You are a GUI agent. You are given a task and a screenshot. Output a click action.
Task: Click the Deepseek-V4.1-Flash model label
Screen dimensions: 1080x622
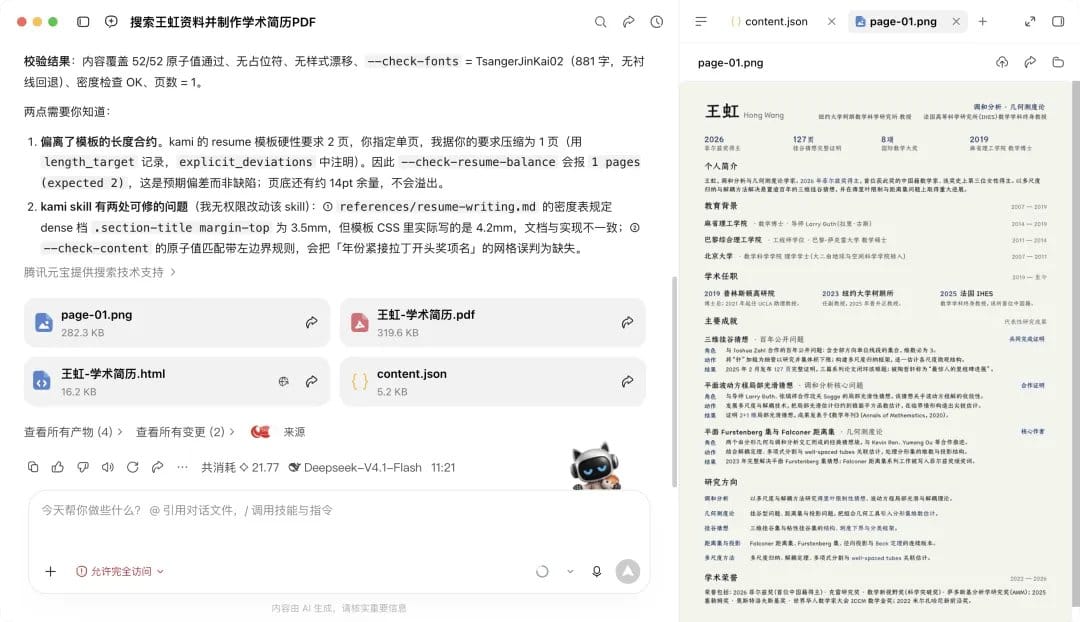coord(355,467)
